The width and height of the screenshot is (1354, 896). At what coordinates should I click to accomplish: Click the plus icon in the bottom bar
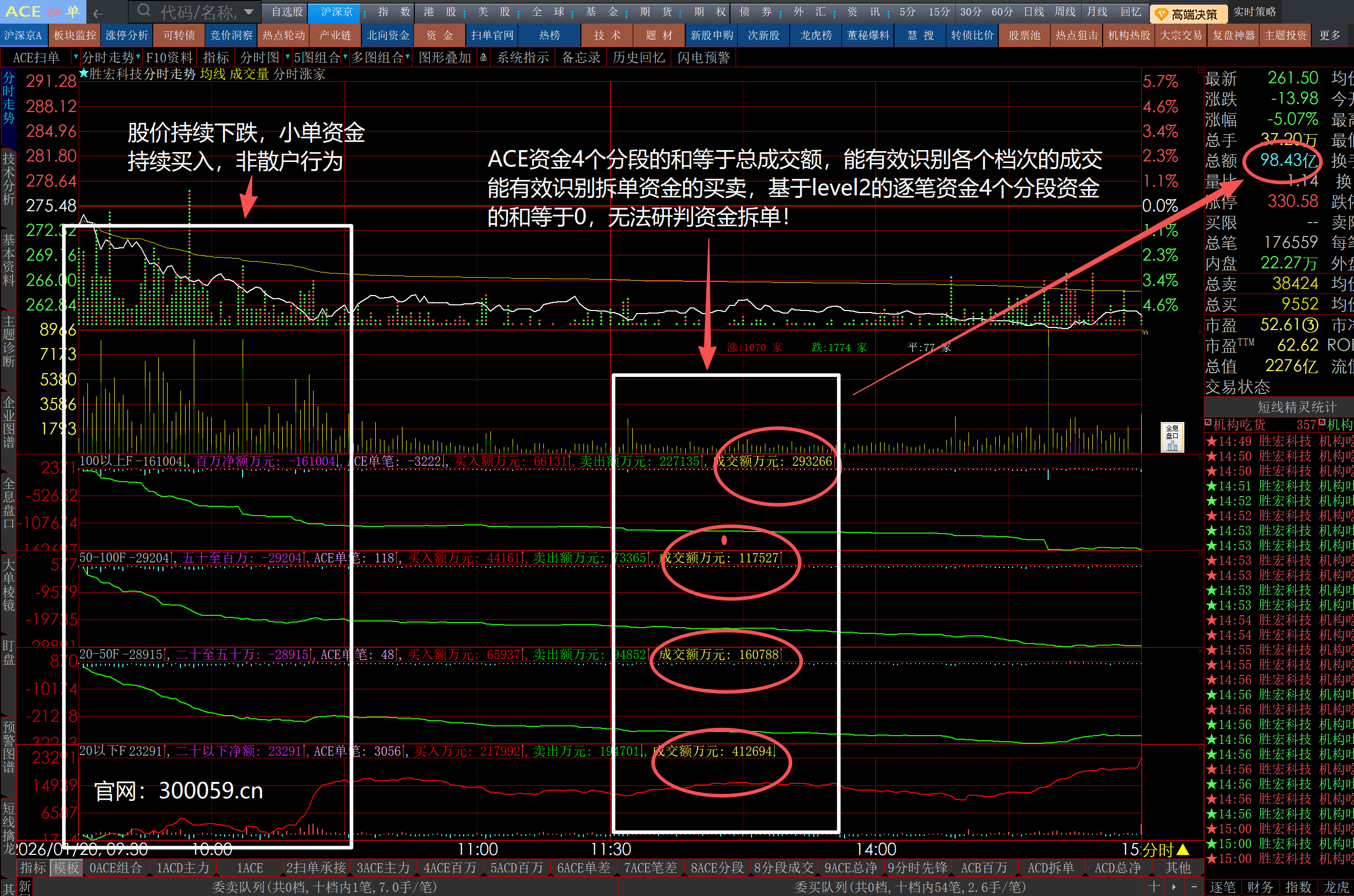(x=1154, y=886)
